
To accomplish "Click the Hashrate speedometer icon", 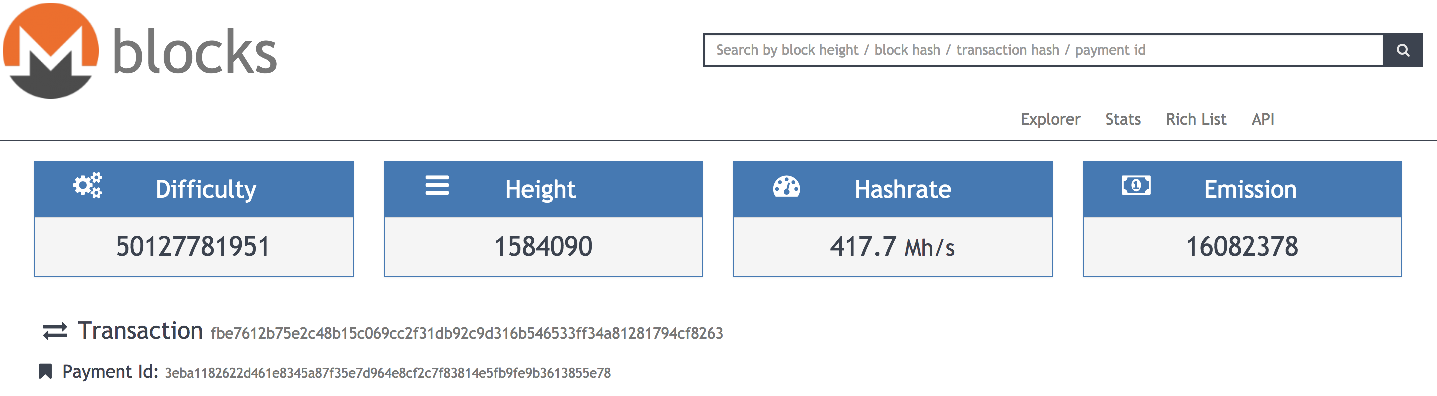I will (787, 186).
